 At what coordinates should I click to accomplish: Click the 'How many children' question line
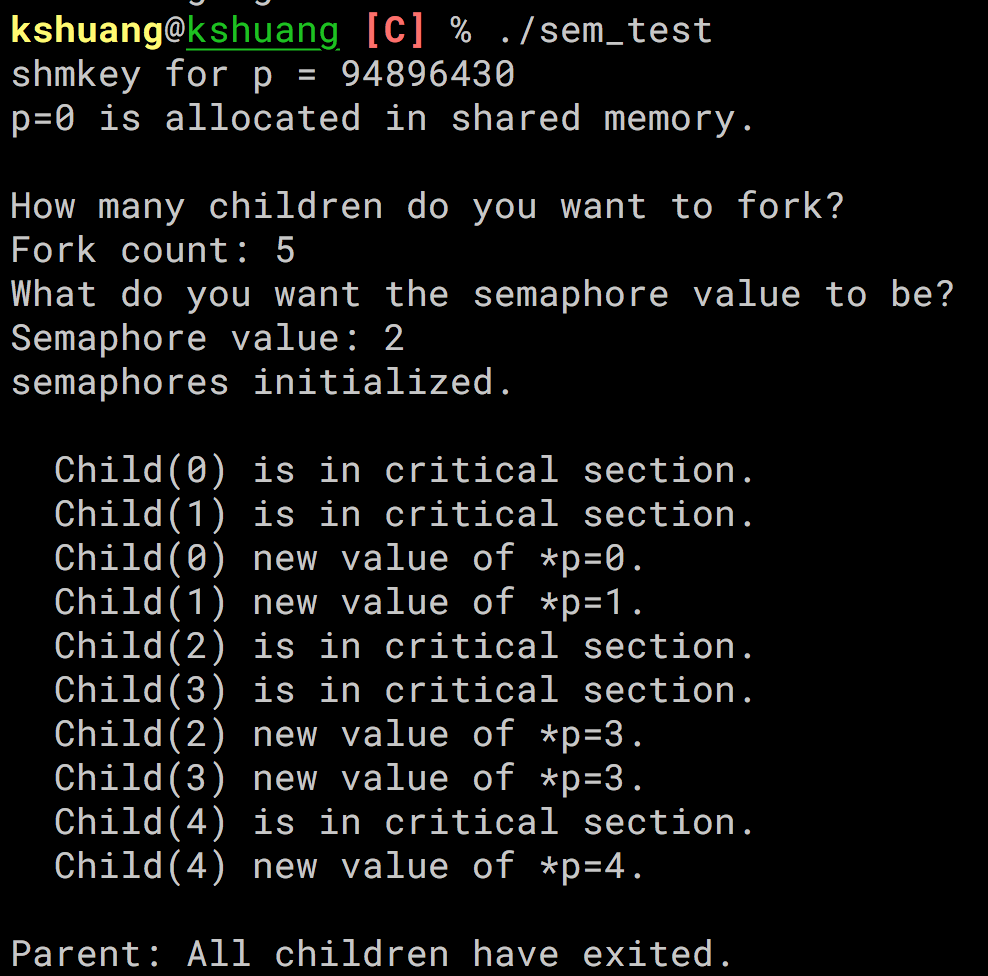coord(427,207)
